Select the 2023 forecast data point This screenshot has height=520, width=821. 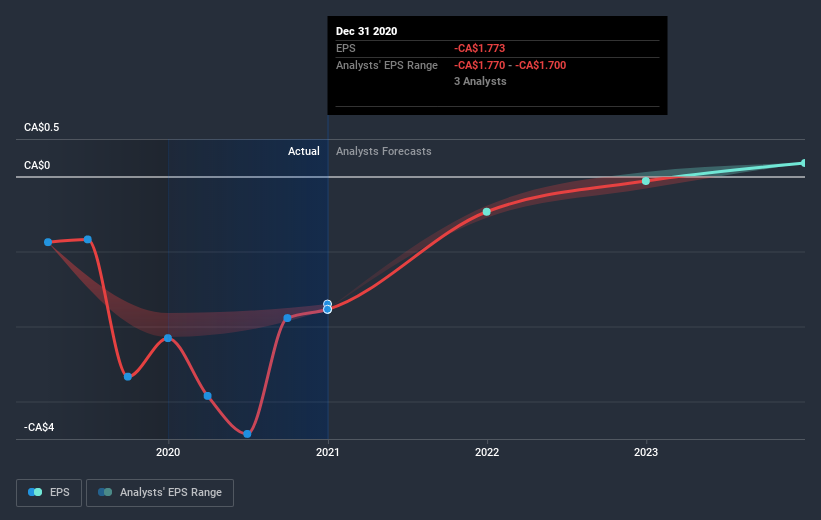tap(646, 181)
